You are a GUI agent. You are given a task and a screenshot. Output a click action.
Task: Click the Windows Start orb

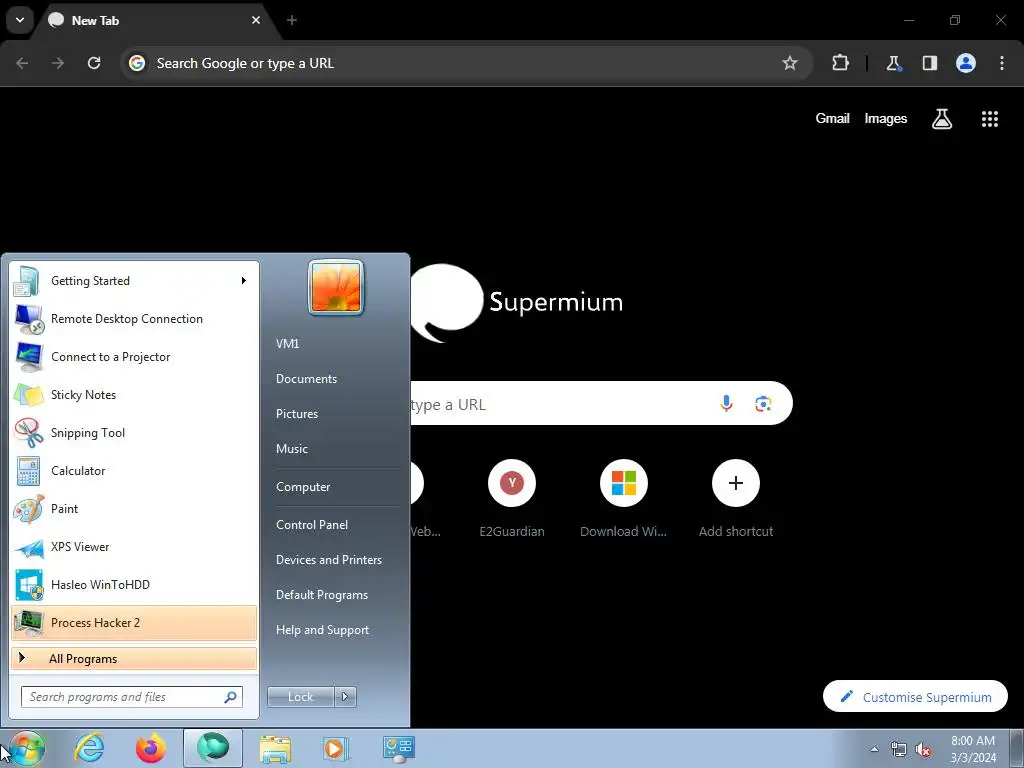(x=26, y=748)
